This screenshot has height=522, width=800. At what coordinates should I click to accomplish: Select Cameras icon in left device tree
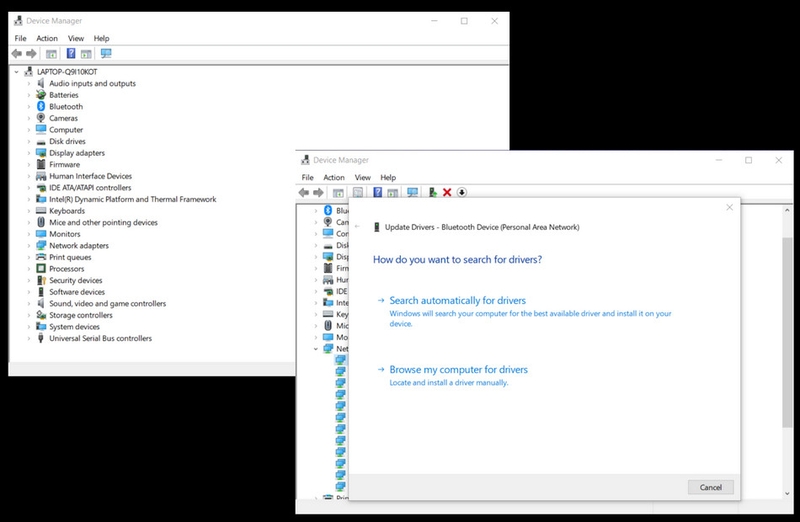coord(41,118)
